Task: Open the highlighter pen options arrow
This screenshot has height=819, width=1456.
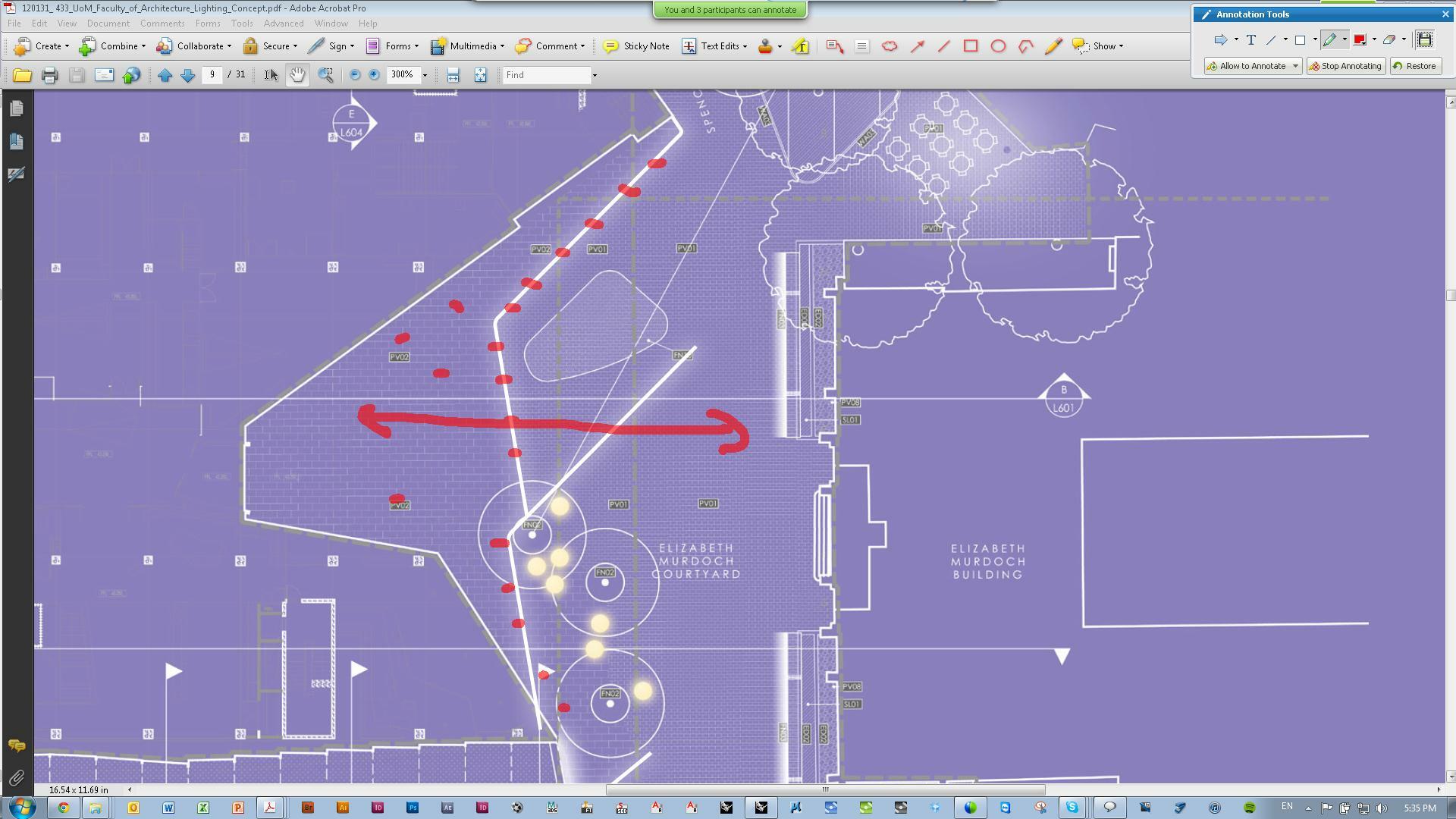Action: click(1345, 39)
